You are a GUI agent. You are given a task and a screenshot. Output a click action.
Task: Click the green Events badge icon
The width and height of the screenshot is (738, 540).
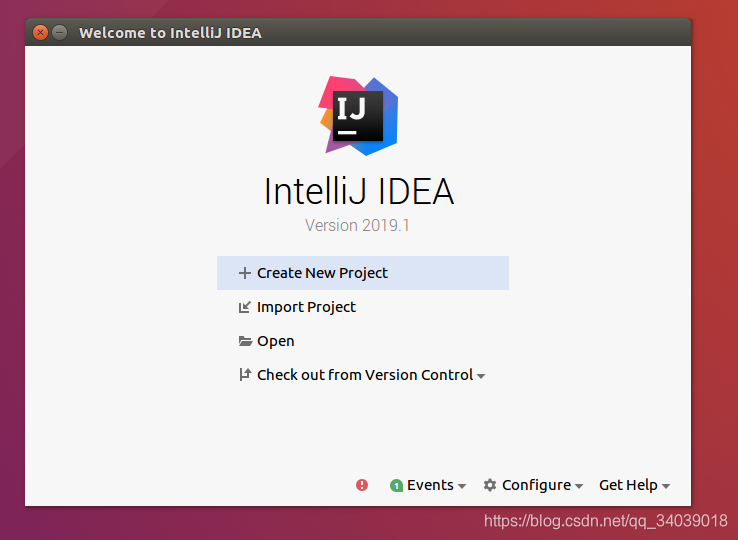tap(396, 485)
